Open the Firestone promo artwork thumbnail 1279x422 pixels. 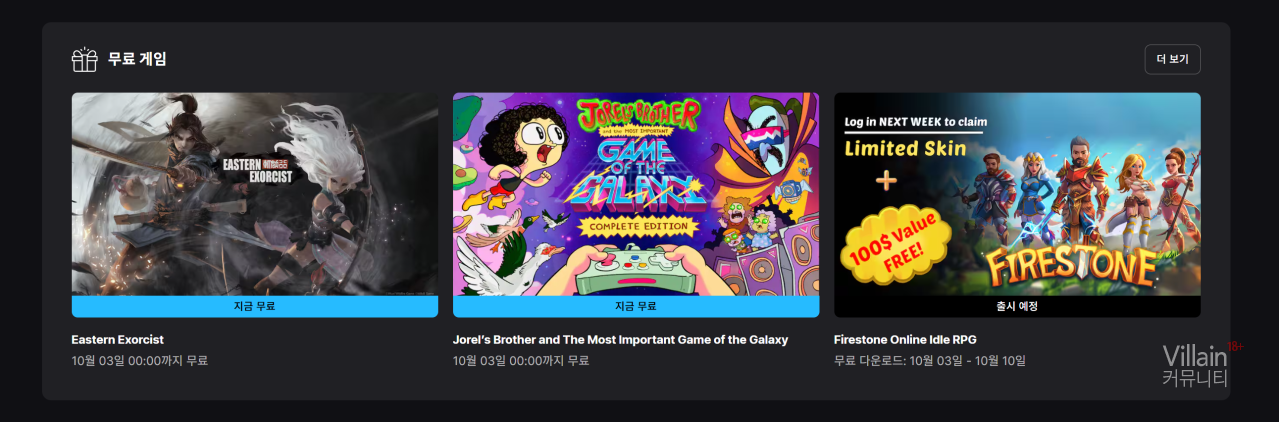coord(1017,194)
